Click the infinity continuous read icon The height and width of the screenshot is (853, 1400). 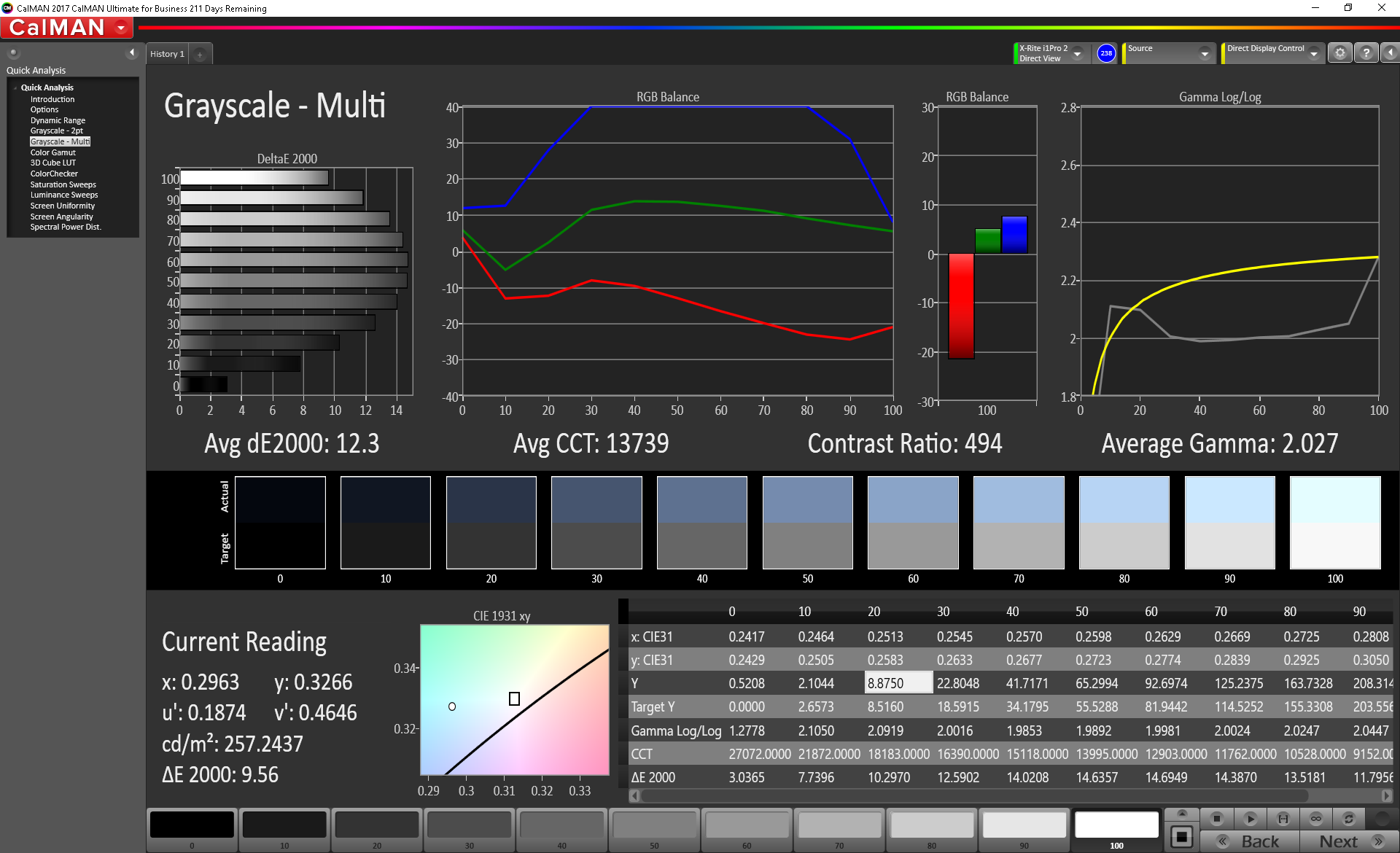1316,819
